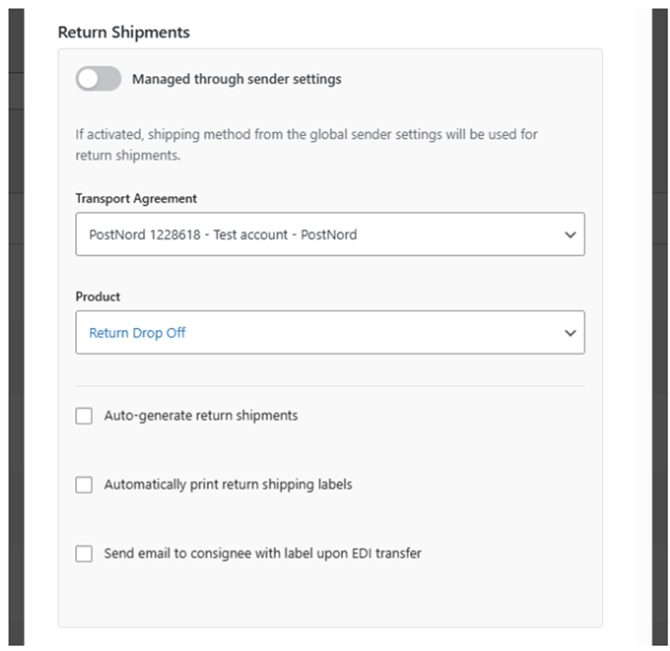Select the 'Return Drop Off' blue text
Image resolution: width=670 pixels, height=651 pixels.
[x=137, y=333]
